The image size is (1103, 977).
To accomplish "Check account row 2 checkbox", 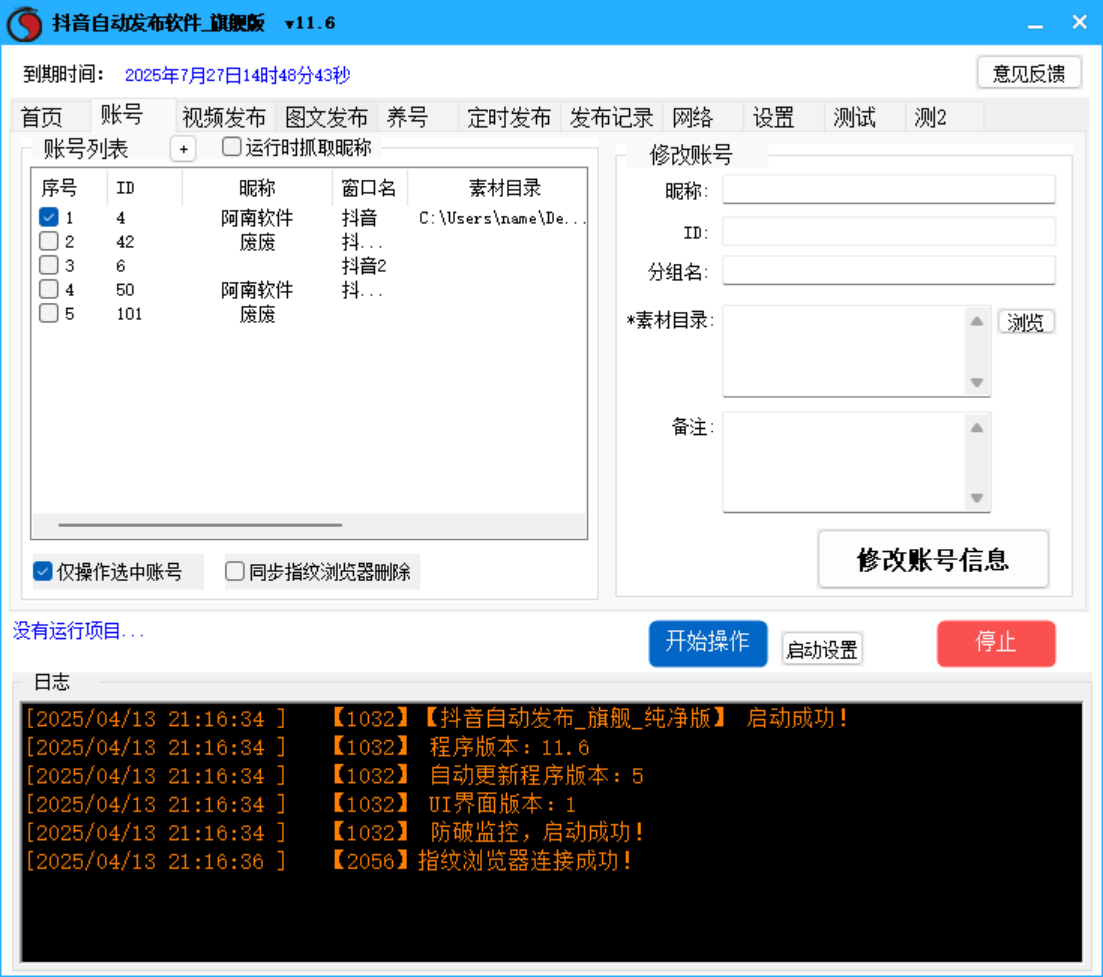I will point(49,241).
